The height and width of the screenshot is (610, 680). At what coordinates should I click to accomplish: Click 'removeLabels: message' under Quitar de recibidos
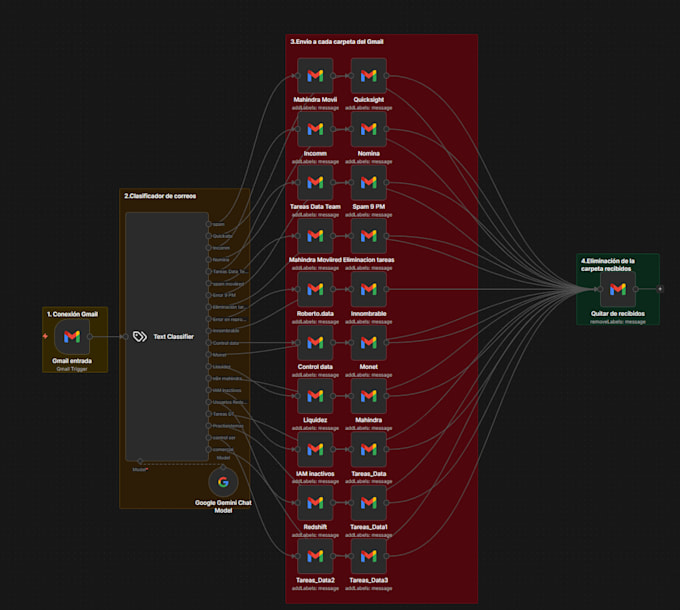(x=618, y=322)
